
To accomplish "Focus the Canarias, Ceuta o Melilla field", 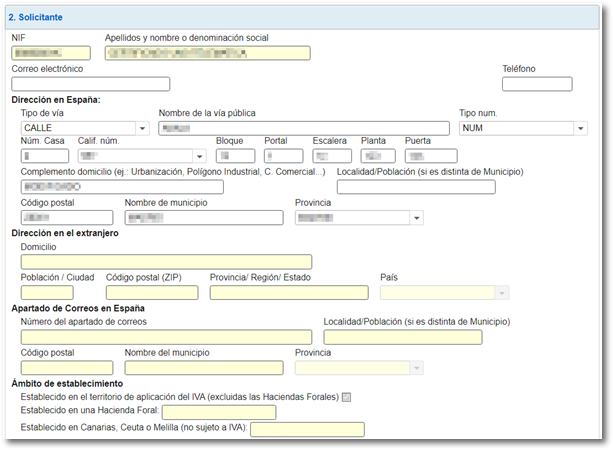I will point(307,429).
